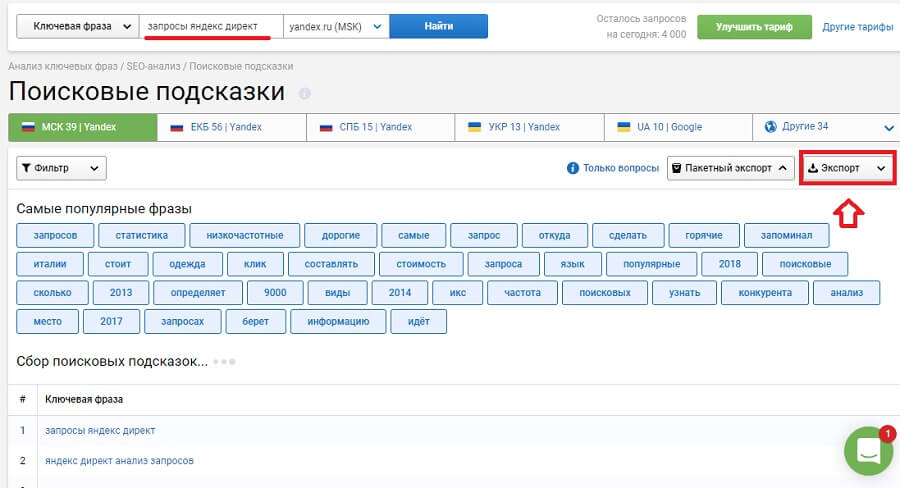
Task: Open the Пакетный экспорт menu
Action: tap(731, 169)
